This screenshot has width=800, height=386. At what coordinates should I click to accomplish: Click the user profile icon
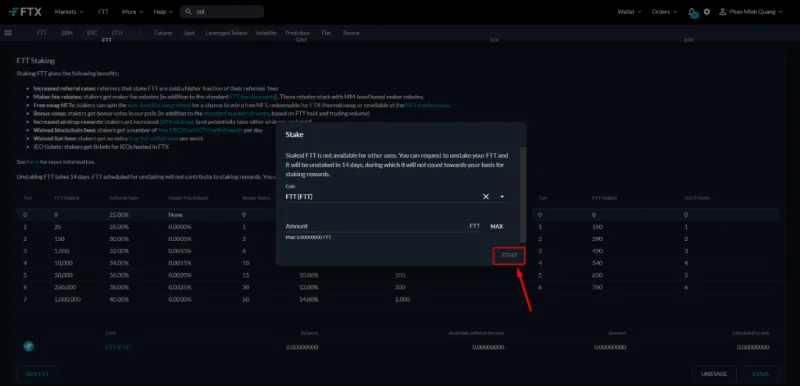point(722,12)
